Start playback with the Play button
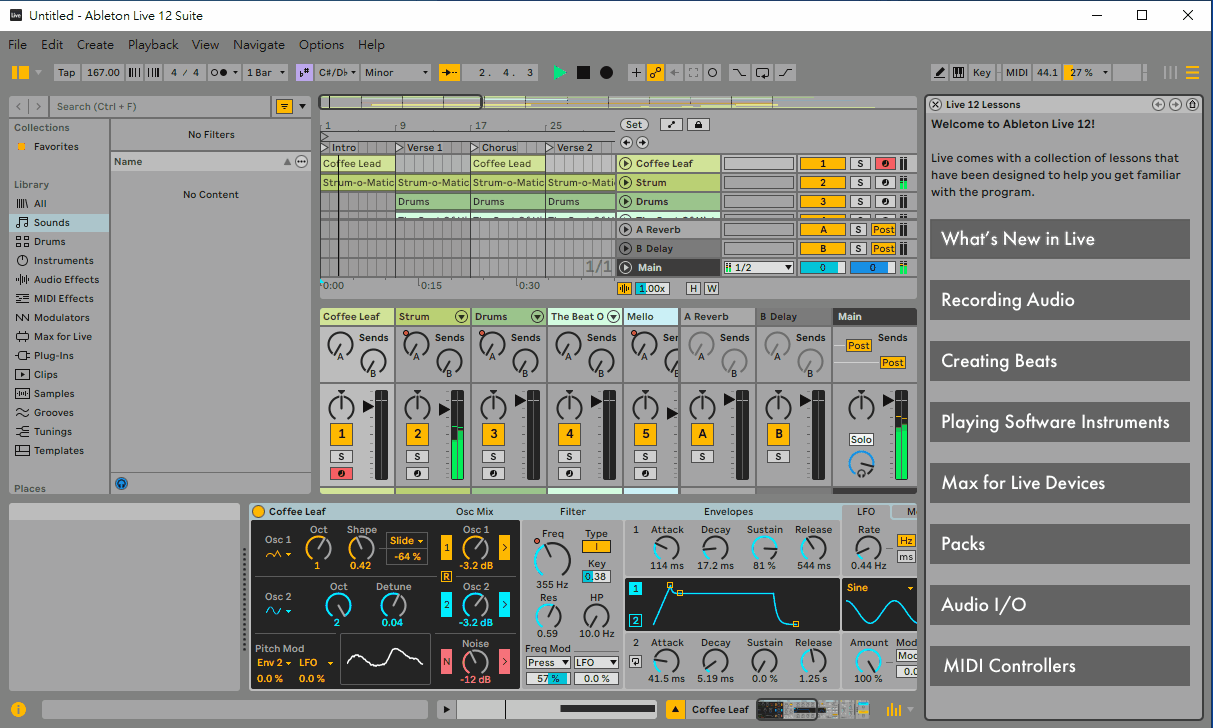Image resolution: width=1213 pixels, height=728 pixels. coord(559,73)
